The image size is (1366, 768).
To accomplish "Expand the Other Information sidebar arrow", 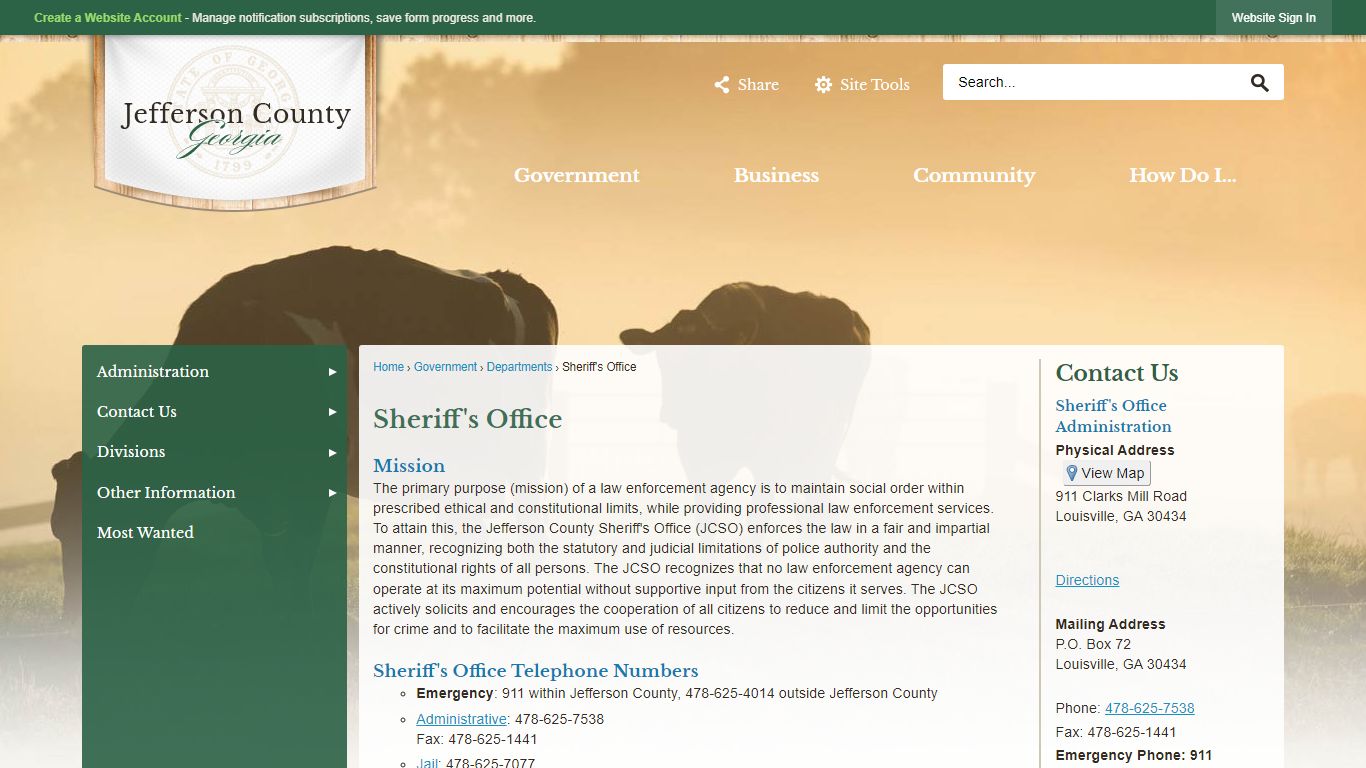I will coord(332,493).
